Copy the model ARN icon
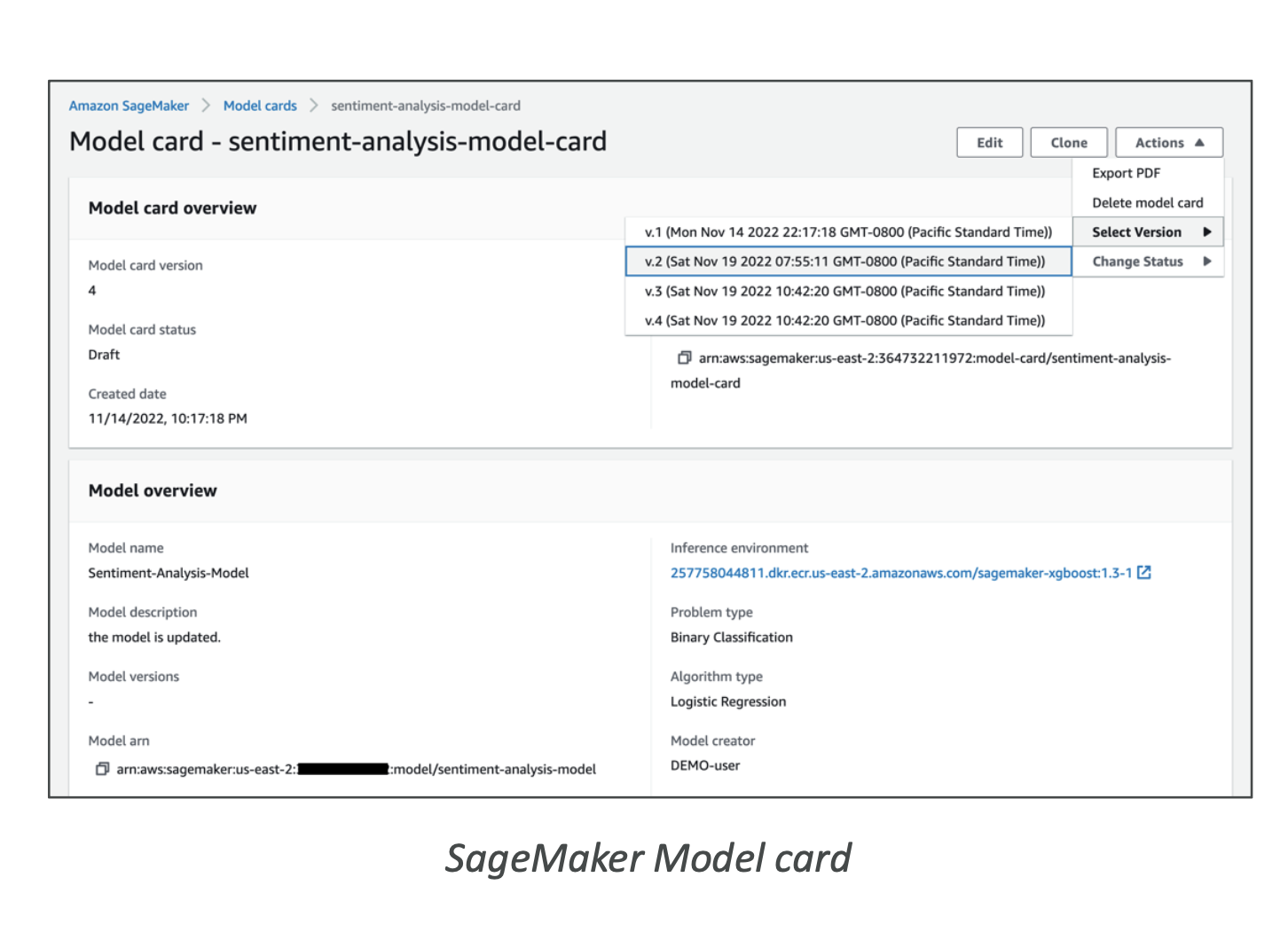This screenshot has width=1288, height=940. (x=102, y=769)
